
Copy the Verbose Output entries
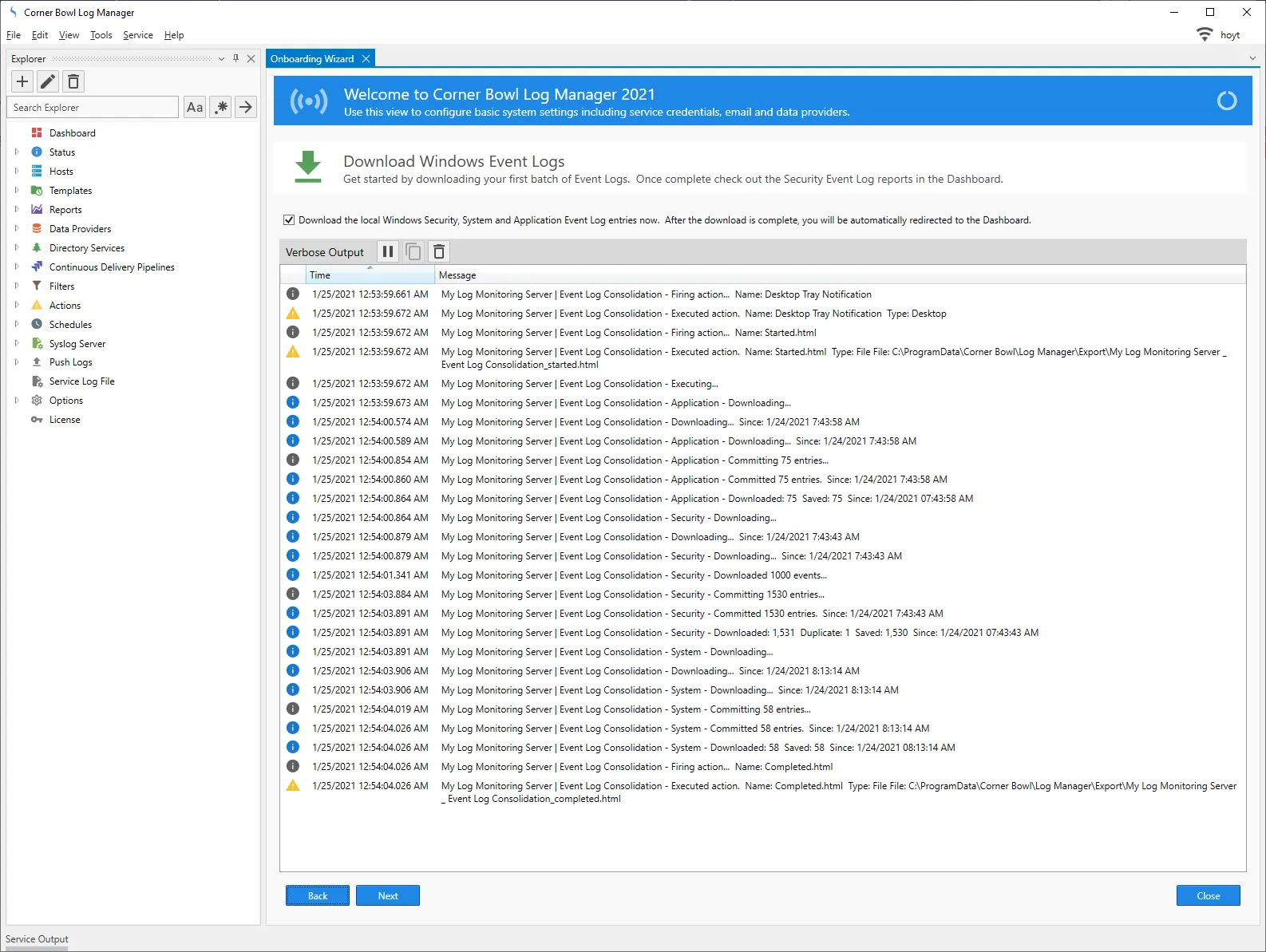pos(413,252)
